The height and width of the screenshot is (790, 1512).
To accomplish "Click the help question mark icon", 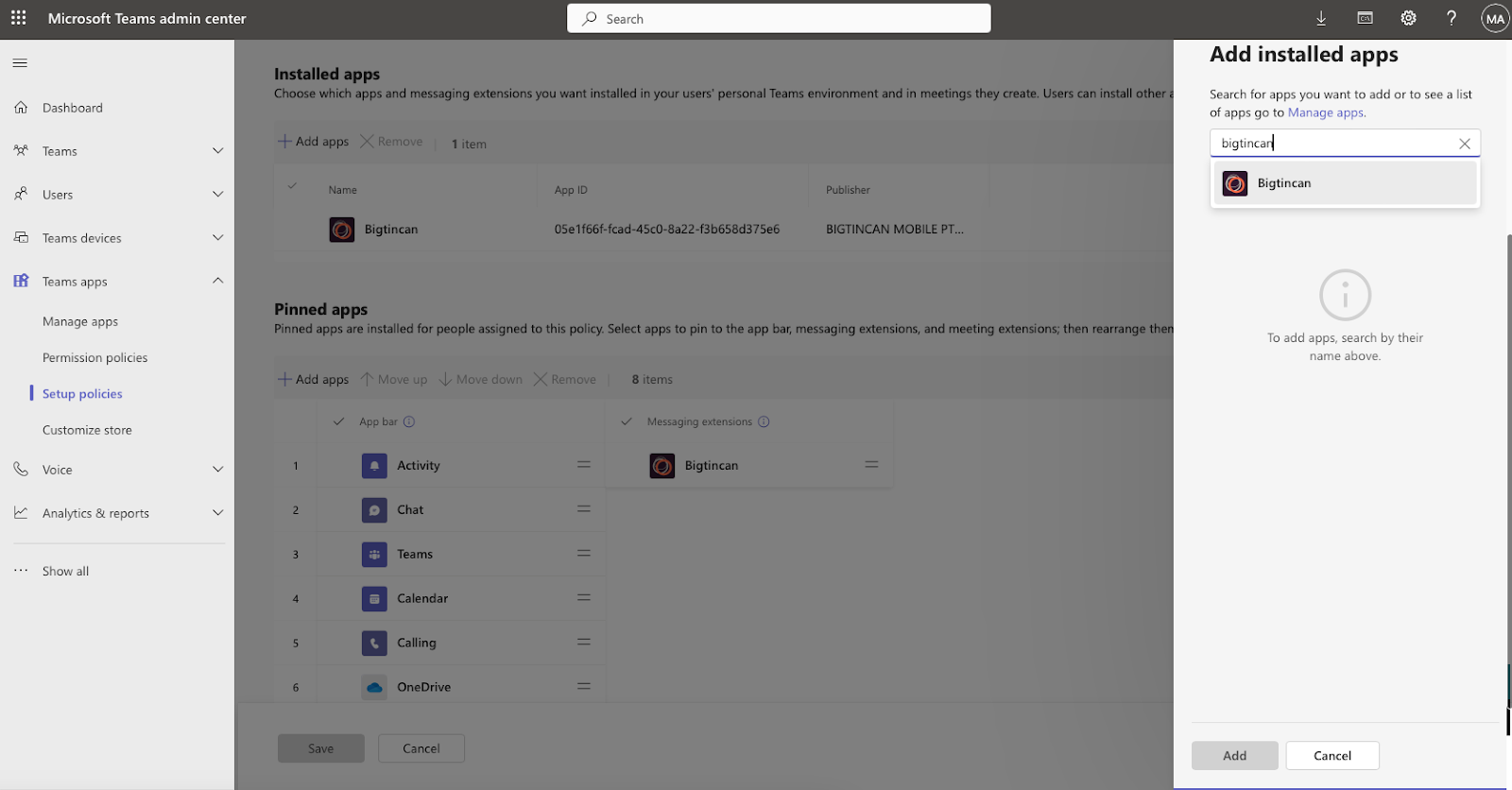I will pos(1452,18).
